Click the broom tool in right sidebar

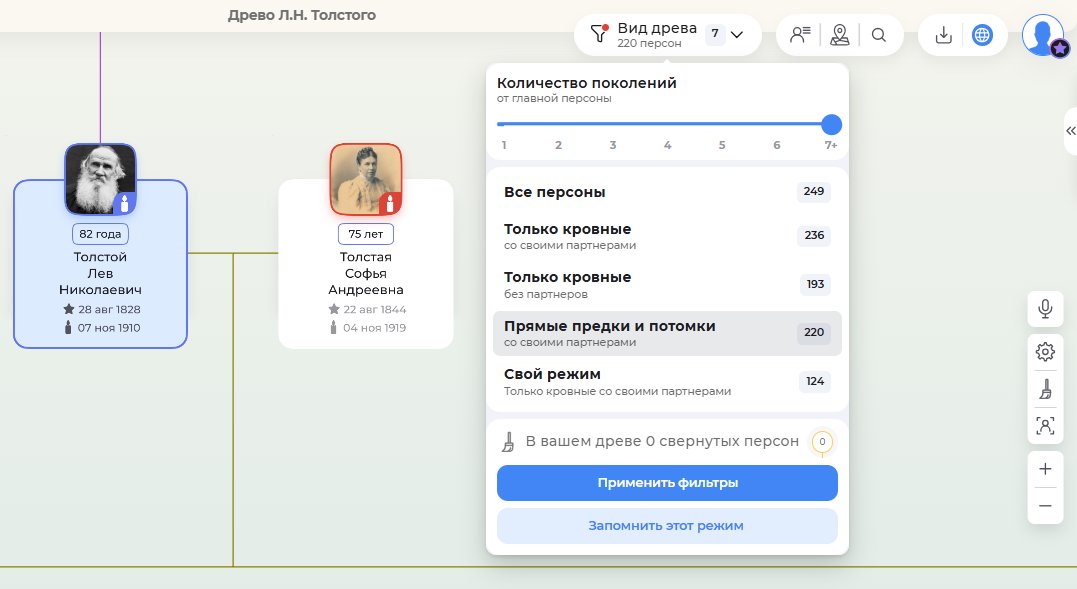1045,389
